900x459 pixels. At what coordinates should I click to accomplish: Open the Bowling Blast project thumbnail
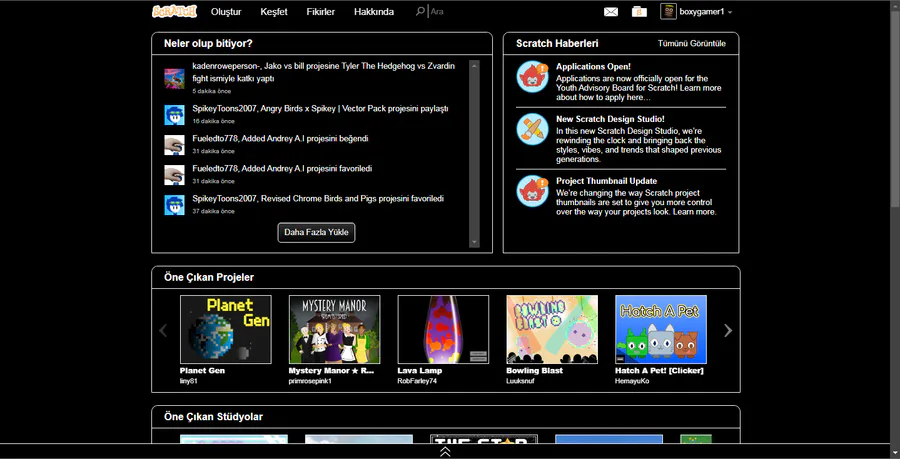(552, 329)
